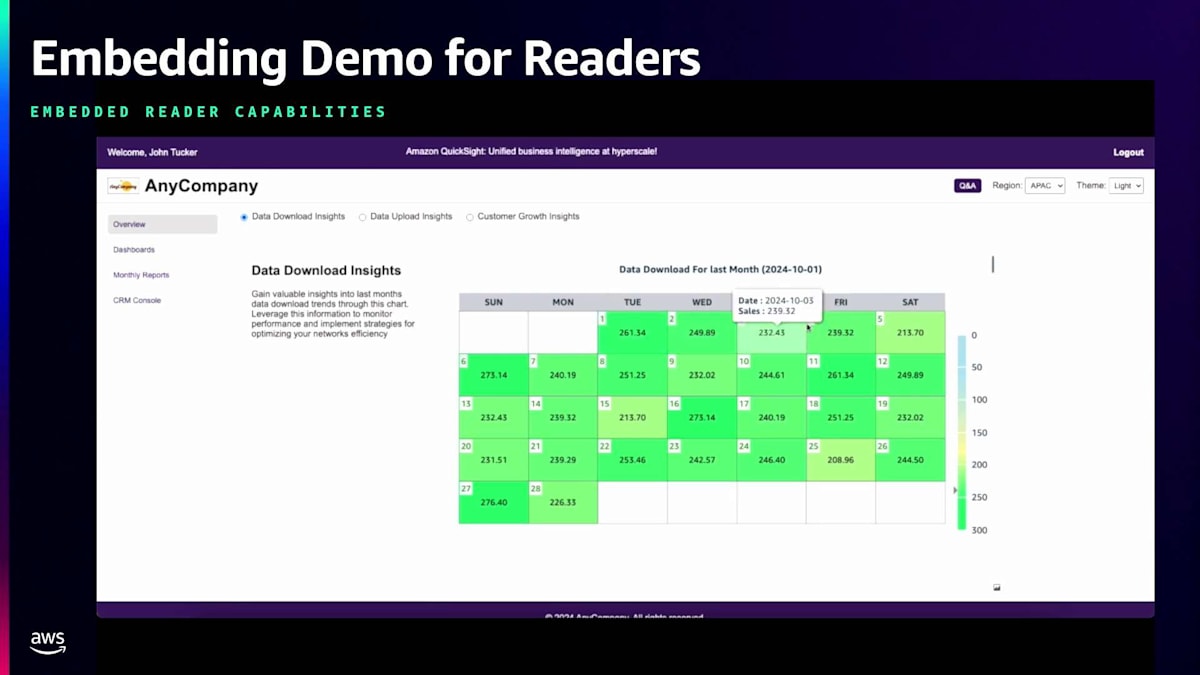
Task: Select the Data Upload Insights radio button
Action: 362,217
